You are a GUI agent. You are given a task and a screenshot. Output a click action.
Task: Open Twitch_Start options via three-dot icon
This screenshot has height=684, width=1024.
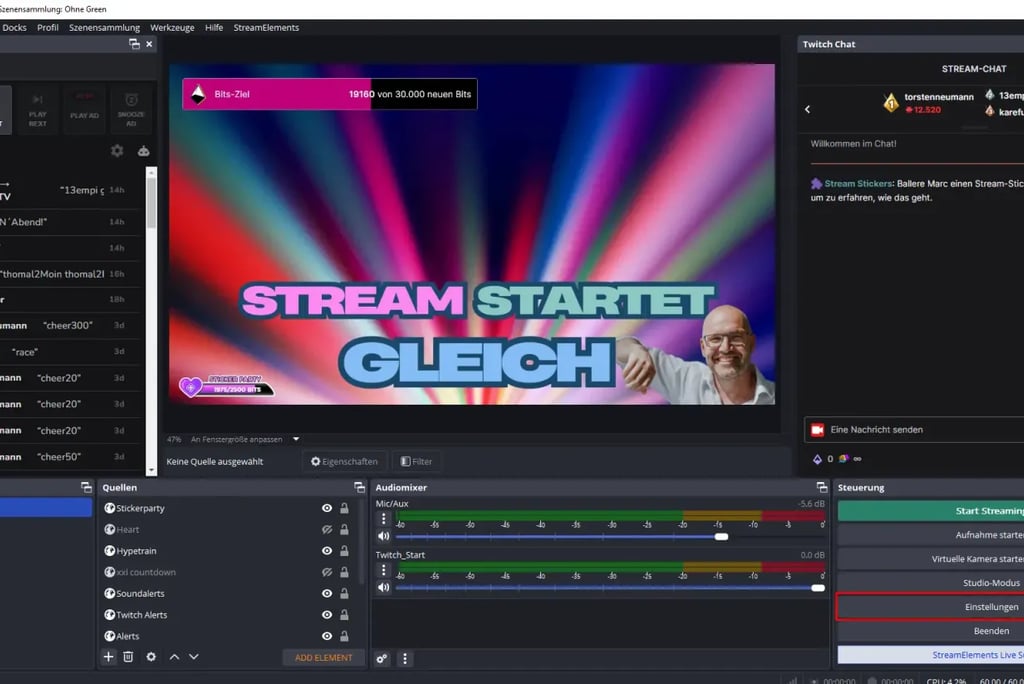383,569
